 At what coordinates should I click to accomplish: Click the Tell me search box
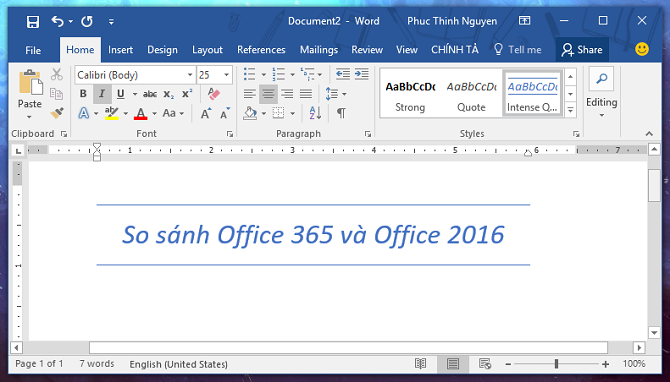click(517, 50)
